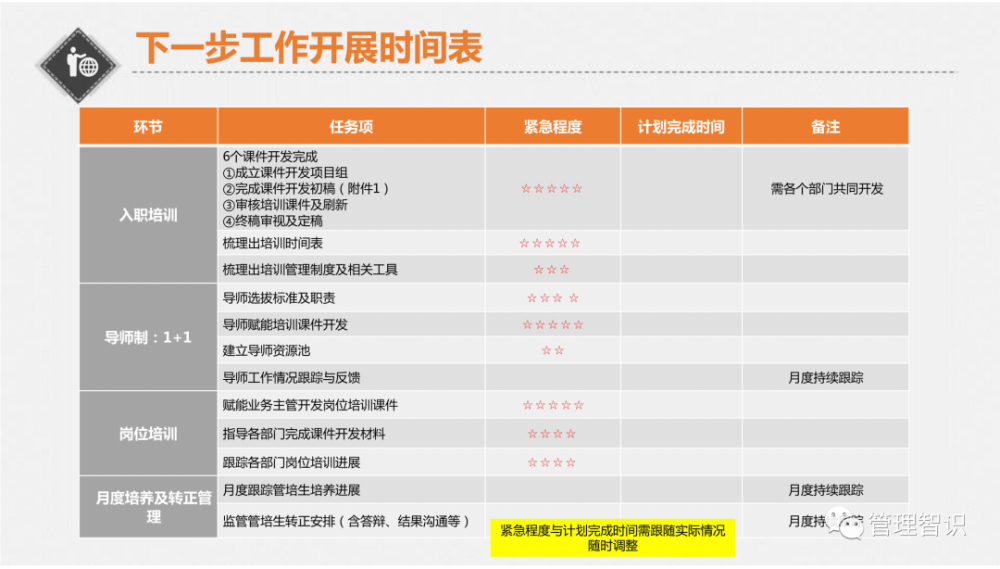Click the 岗位培训 category cell
Viewport: 1000px width, 569px height.
[148, 434]
